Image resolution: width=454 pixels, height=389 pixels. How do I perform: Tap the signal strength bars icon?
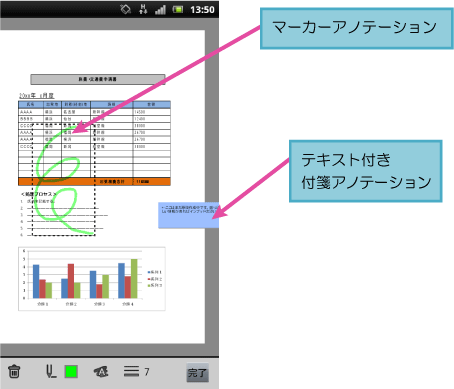[x=160, y=10]
